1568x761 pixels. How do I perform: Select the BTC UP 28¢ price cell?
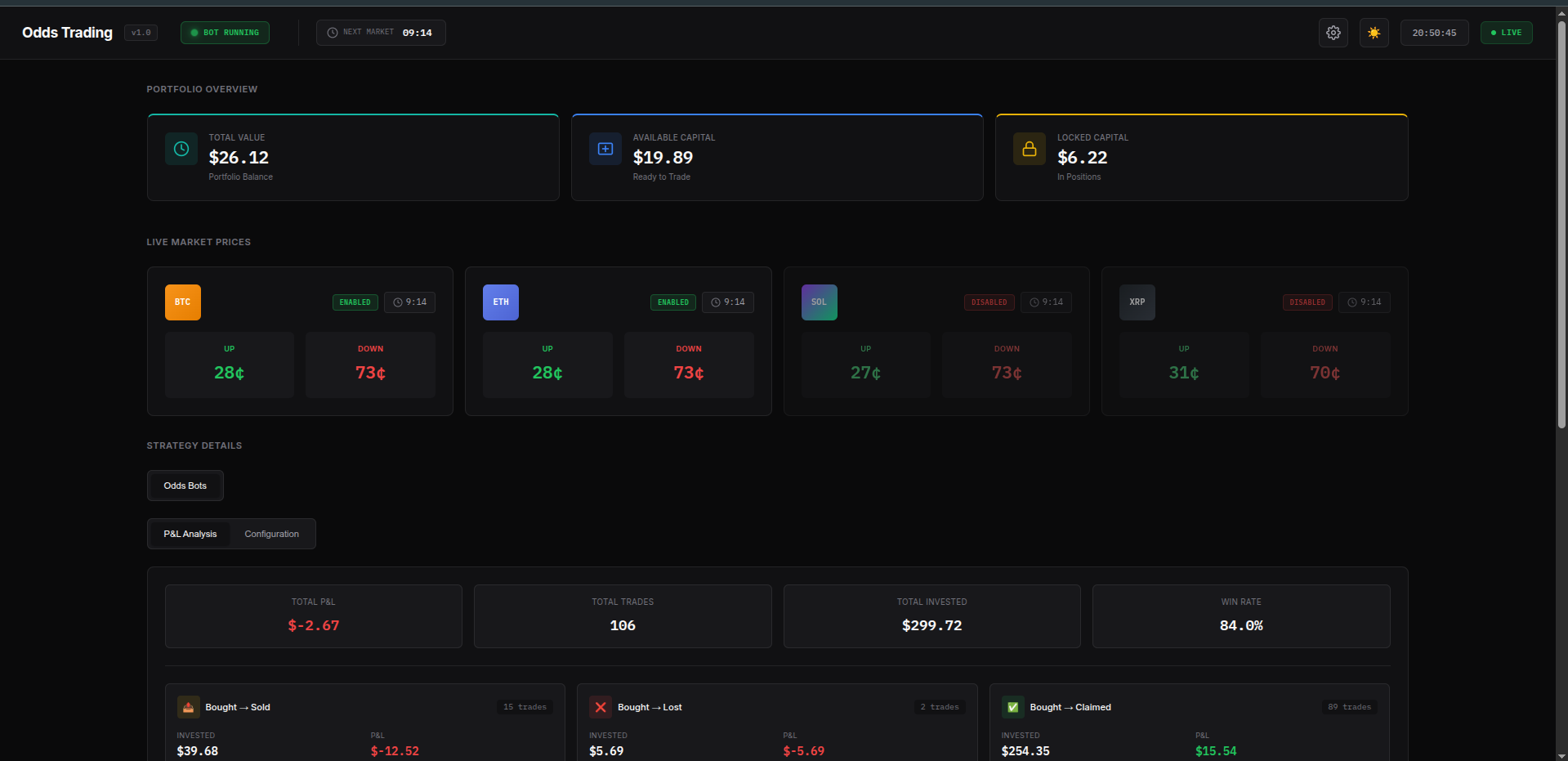click(230, 365)
